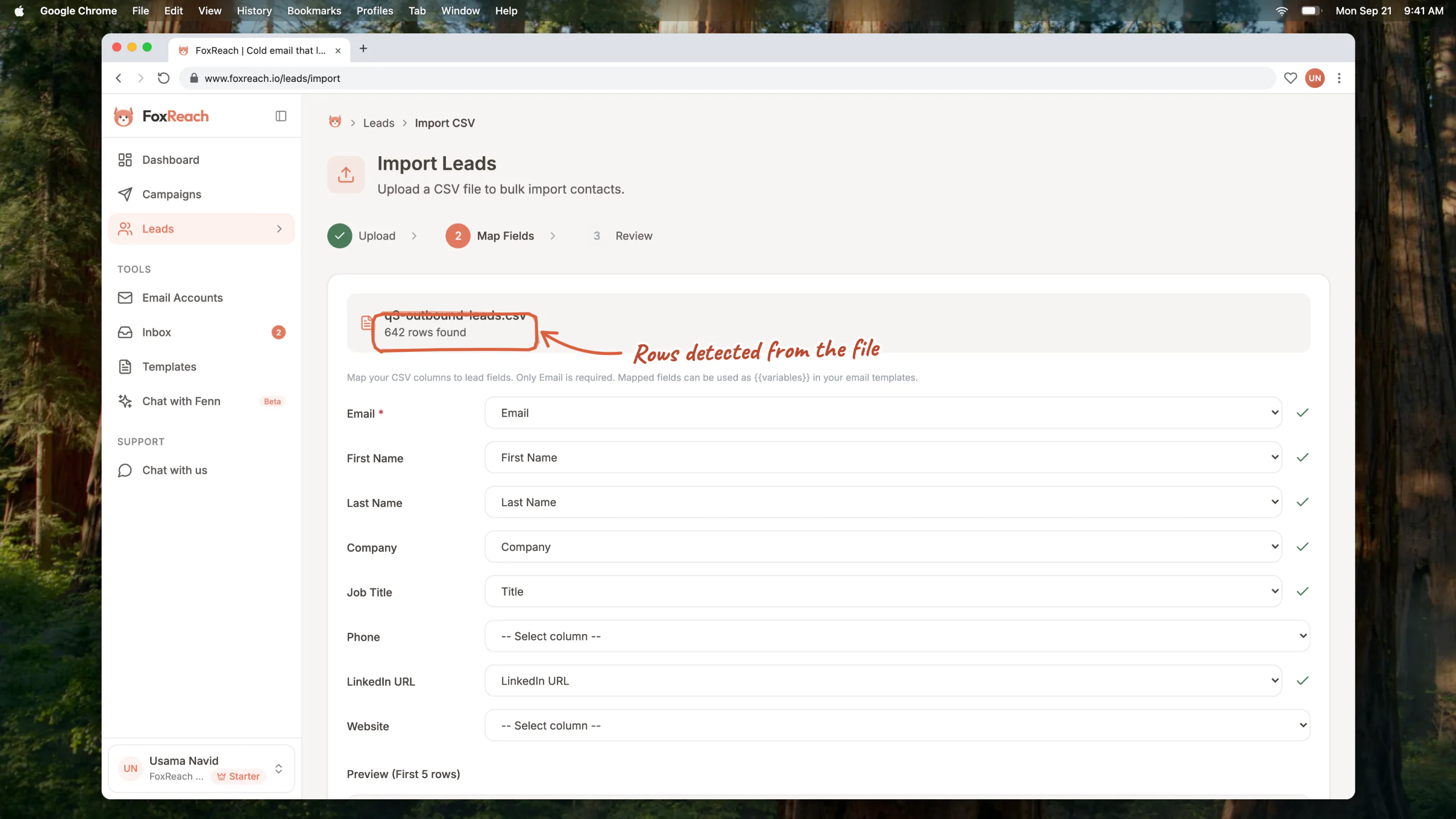Open the Profiles menu
This screenshot has width=1456, height=819.
(x=375, y=11)
